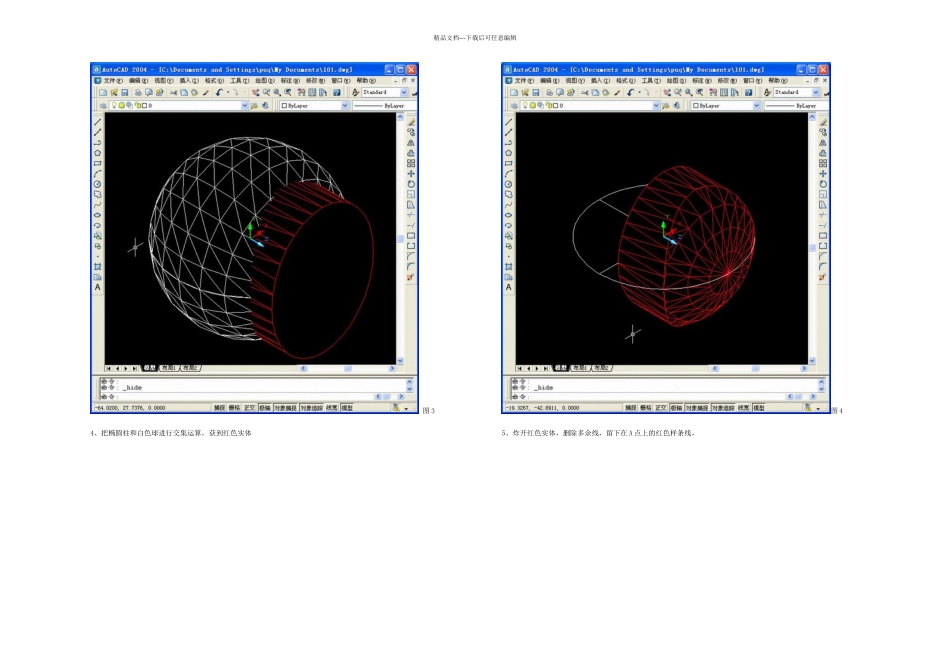Image resolution: width=950 pixels, height=672 pixels.
Task: Switch to 布局1 layout tab in right window
Action: [579, 368]
